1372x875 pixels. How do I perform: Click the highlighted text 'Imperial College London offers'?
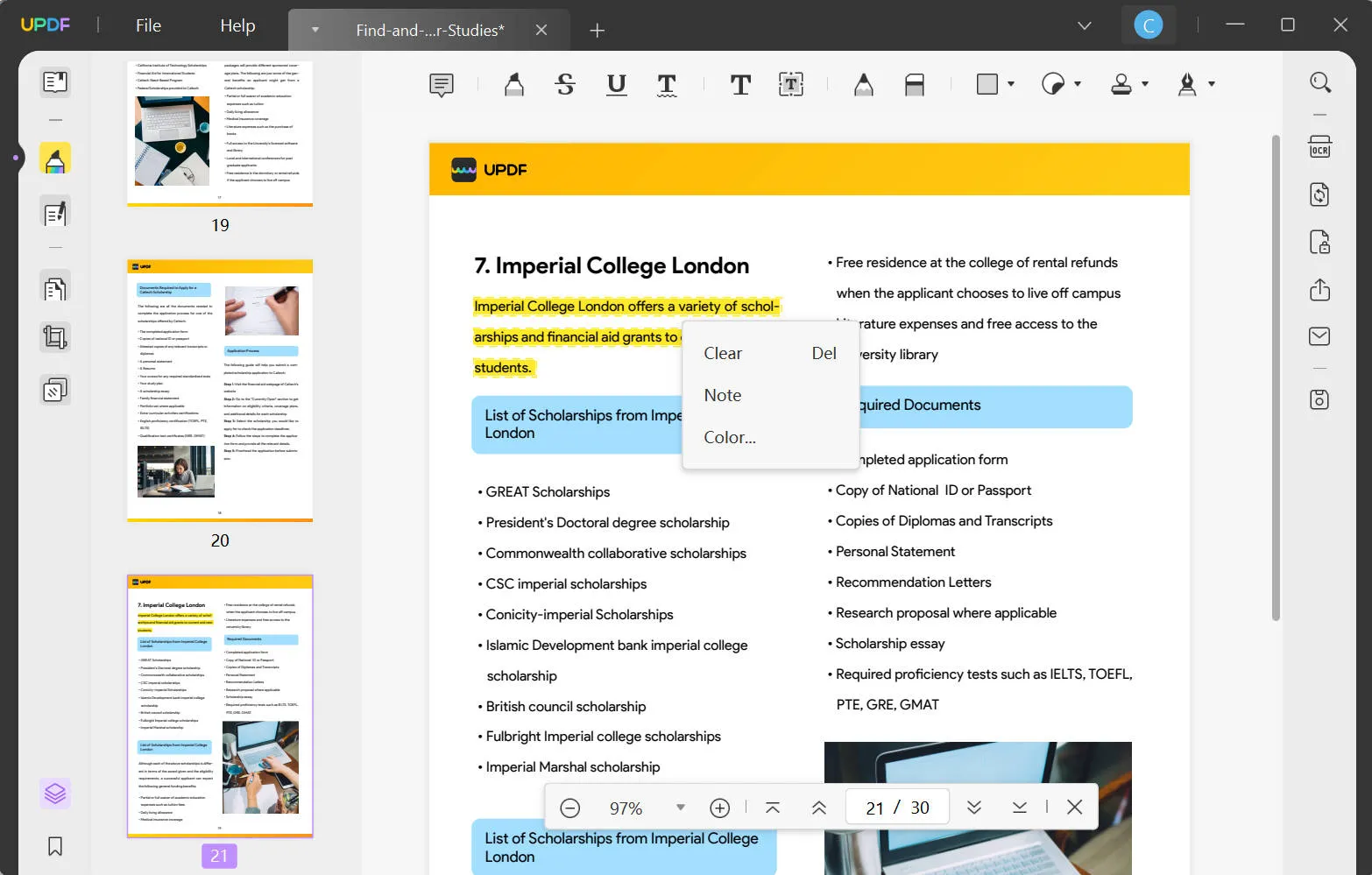pos(569,307)
